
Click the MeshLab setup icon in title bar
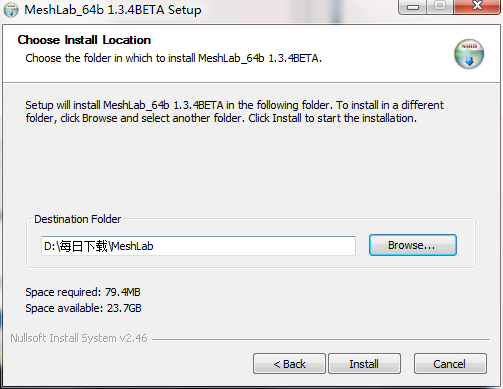click(x=11, y=10)
